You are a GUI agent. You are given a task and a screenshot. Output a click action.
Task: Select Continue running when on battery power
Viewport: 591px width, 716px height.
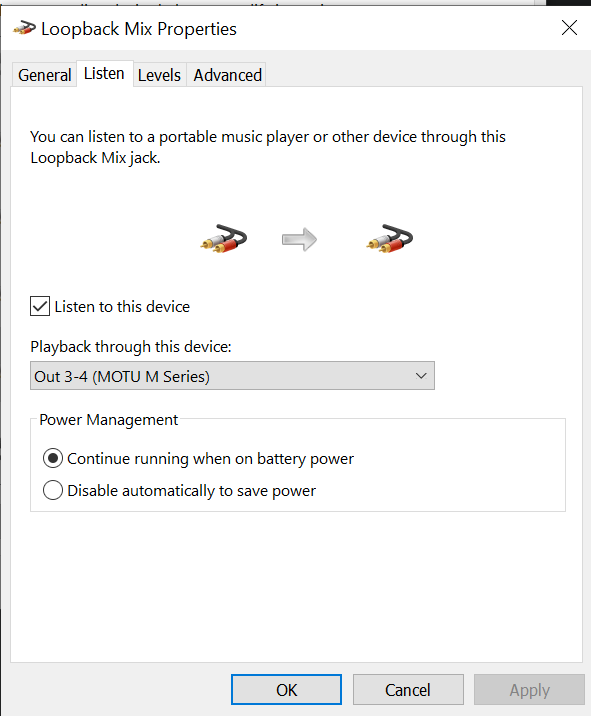(53, 458)
